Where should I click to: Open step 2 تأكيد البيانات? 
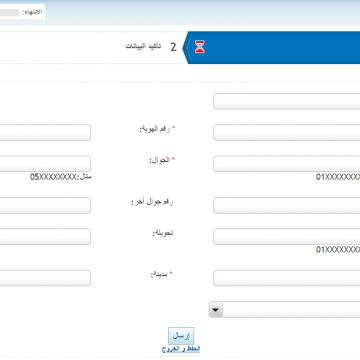151,47
